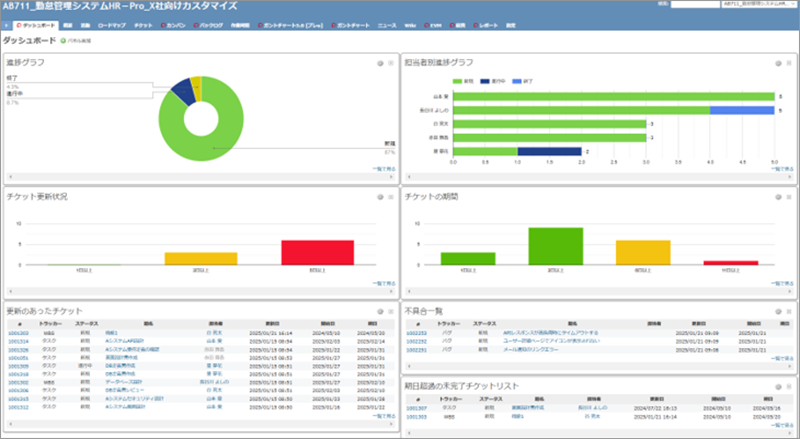
Task: Open ticket link 1001303 in 更新のあったチケット
Action: tap(18, 332)
